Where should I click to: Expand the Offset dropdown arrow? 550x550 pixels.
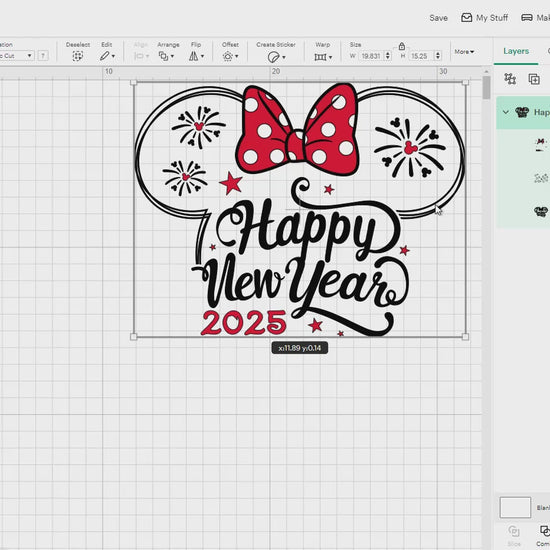(x=237, y=56)
